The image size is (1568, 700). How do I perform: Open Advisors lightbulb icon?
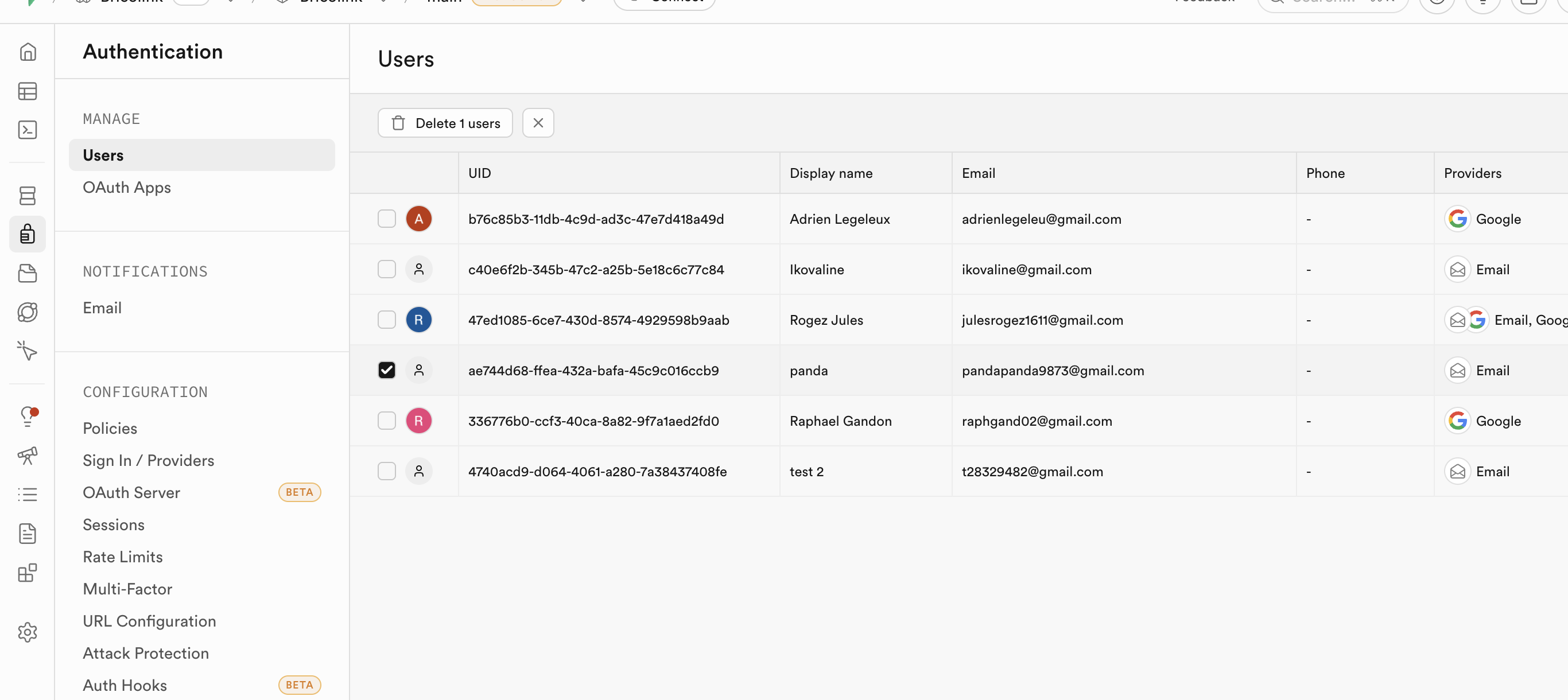pos(28,417)
